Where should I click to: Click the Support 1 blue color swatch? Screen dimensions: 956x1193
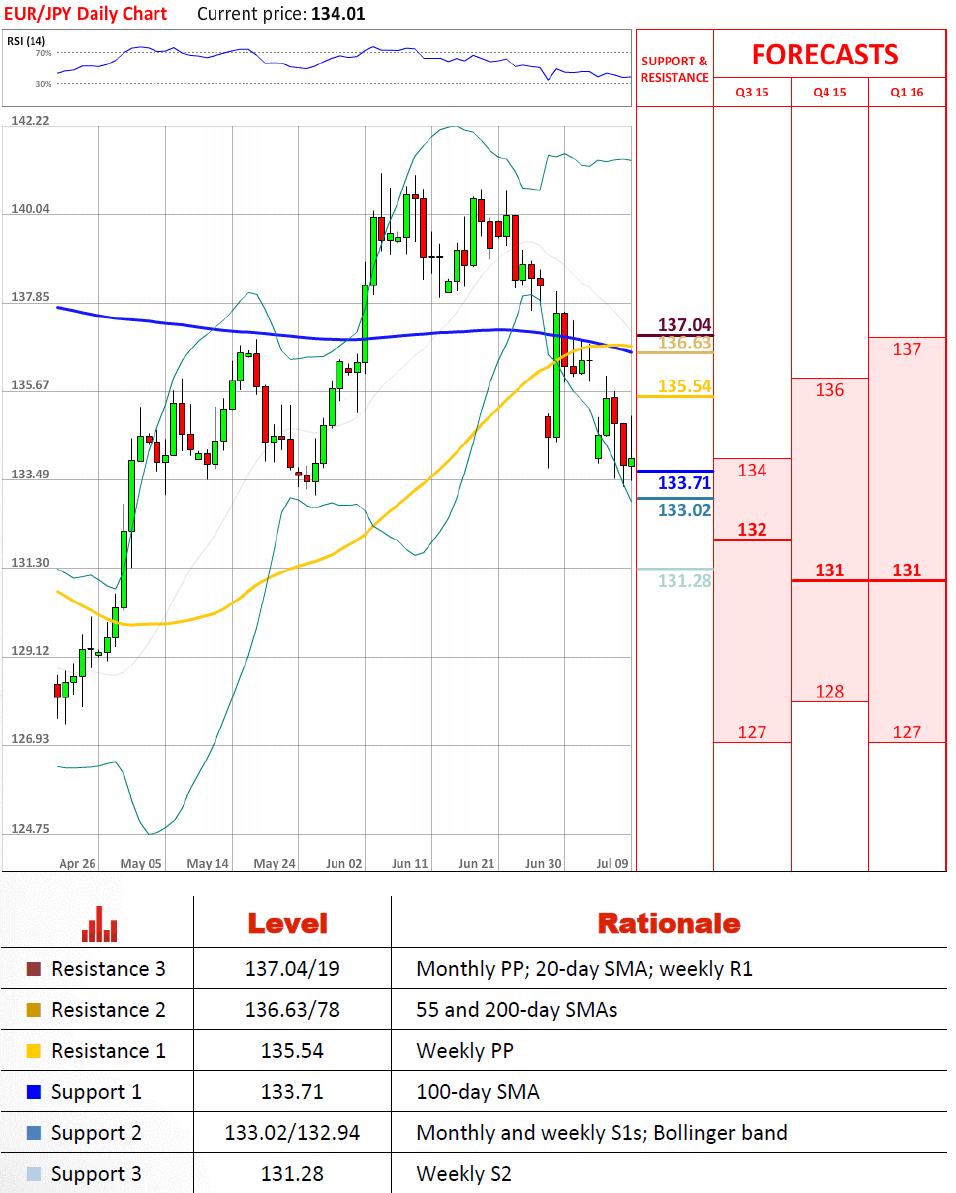pos(33,1093)
